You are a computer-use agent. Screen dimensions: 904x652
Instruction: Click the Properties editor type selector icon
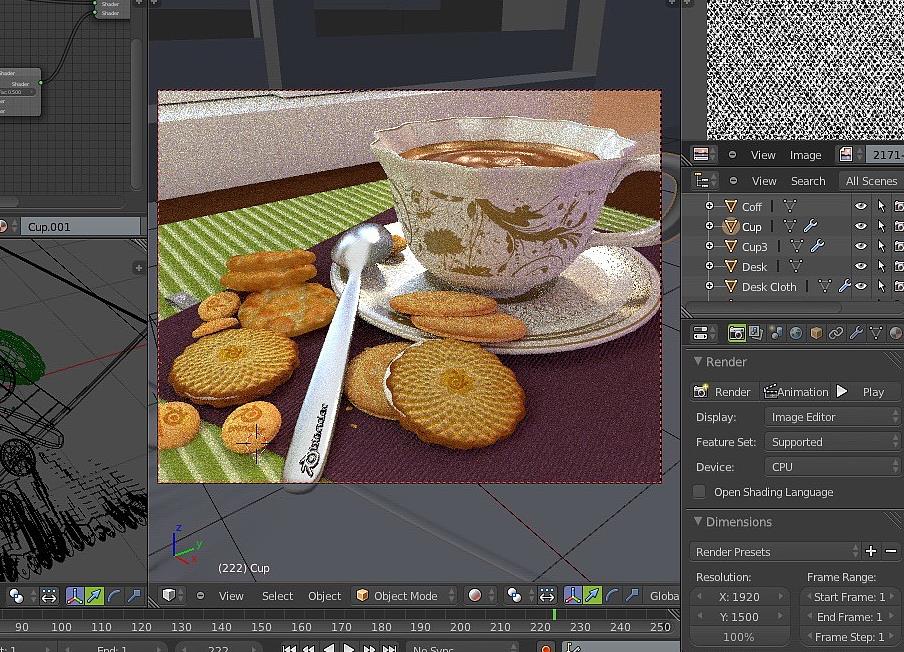click(x=704, y=333)
